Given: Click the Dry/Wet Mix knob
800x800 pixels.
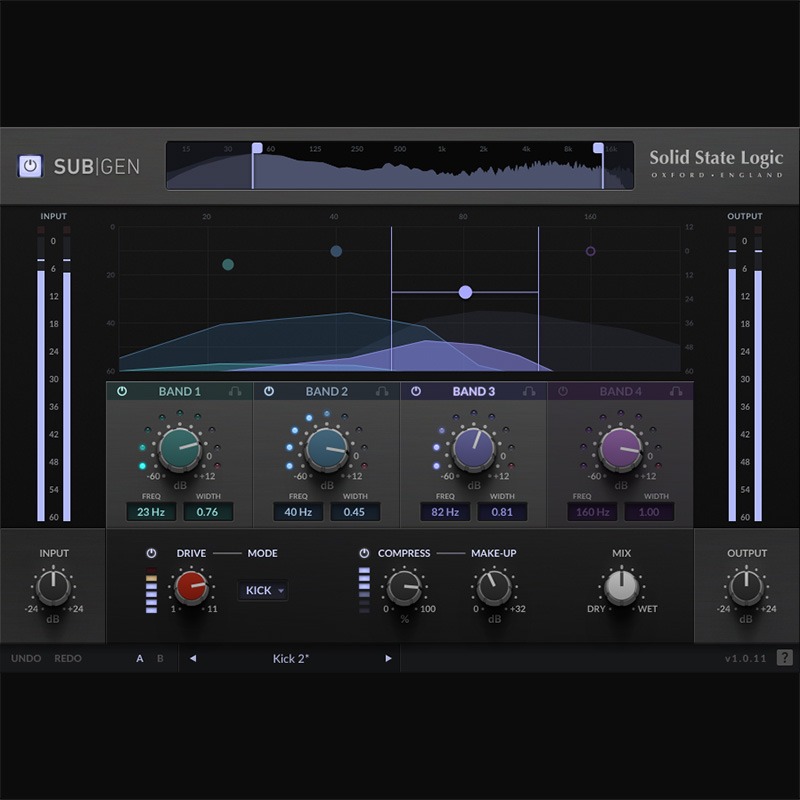Looking at the screenshot, I should [621, 587].
